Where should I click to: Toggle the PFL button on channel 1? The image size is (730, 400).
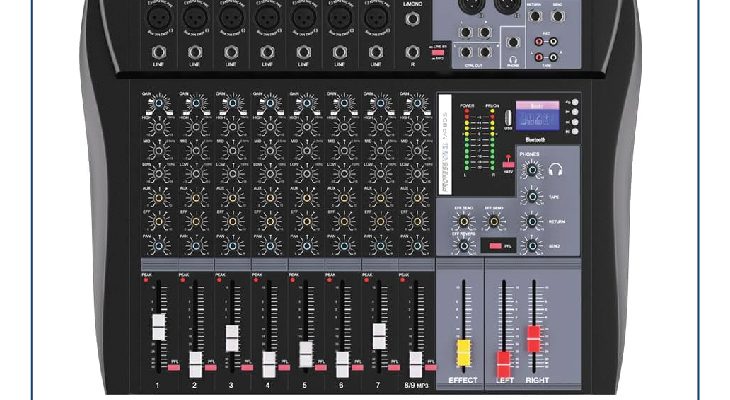click(174, 368)
